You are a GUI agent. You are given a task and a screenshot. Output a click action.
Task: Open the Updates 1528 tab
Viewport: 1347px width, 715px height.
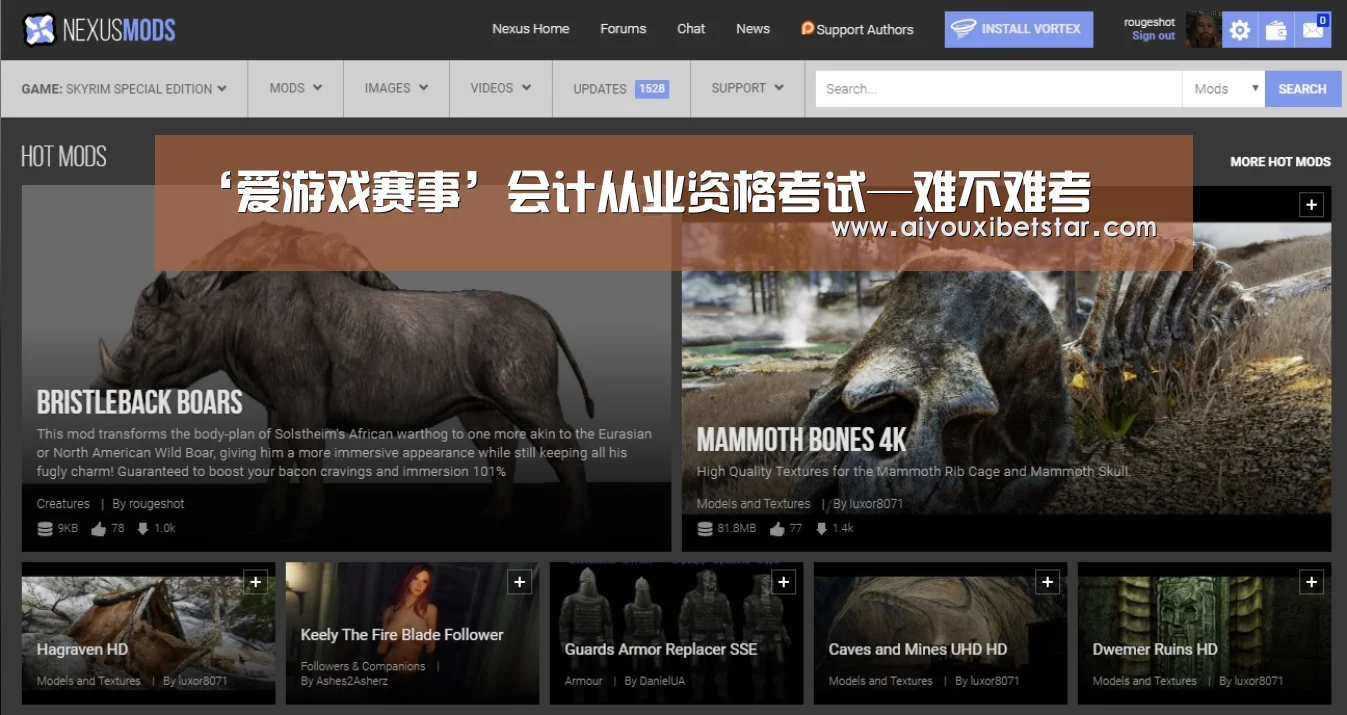pyautogui.click(x=621, y=88)
